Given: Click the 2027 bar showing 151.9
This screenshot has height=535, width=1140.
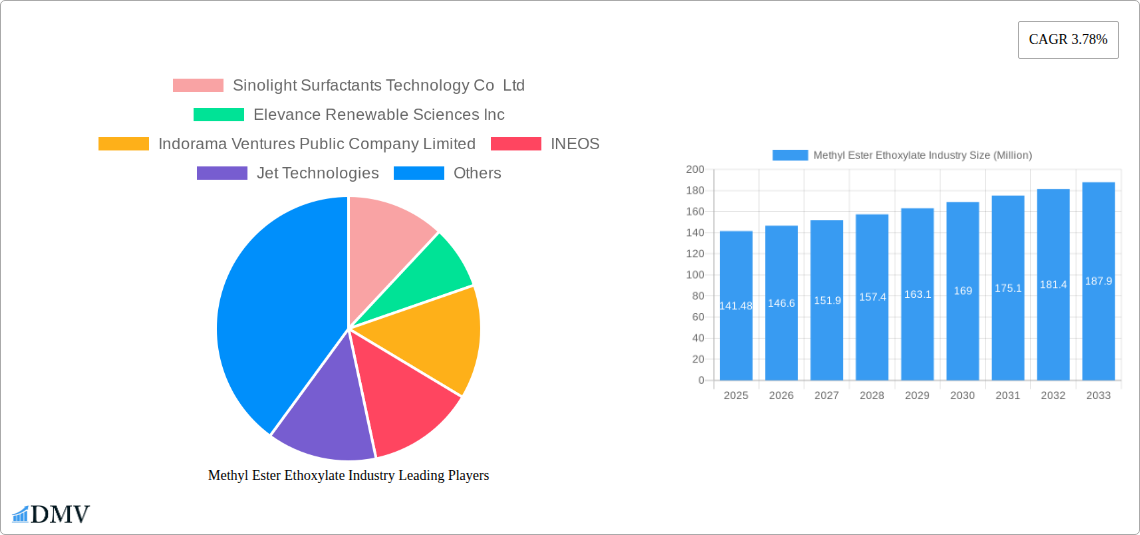Looking at the screenshot, I should click(x=827, y=300).
